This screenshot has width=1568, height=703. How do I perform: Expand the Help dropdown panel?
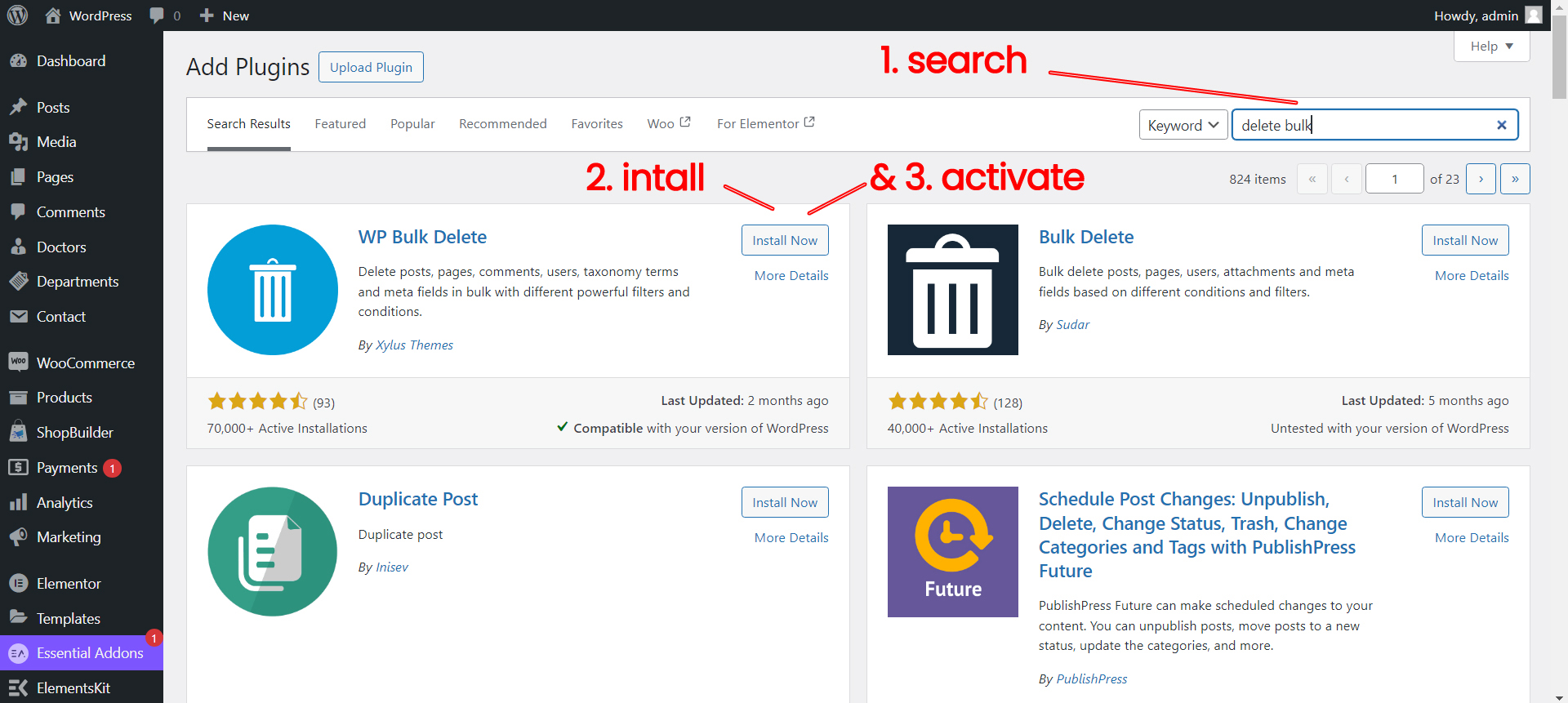click(x=1491, y=46)
